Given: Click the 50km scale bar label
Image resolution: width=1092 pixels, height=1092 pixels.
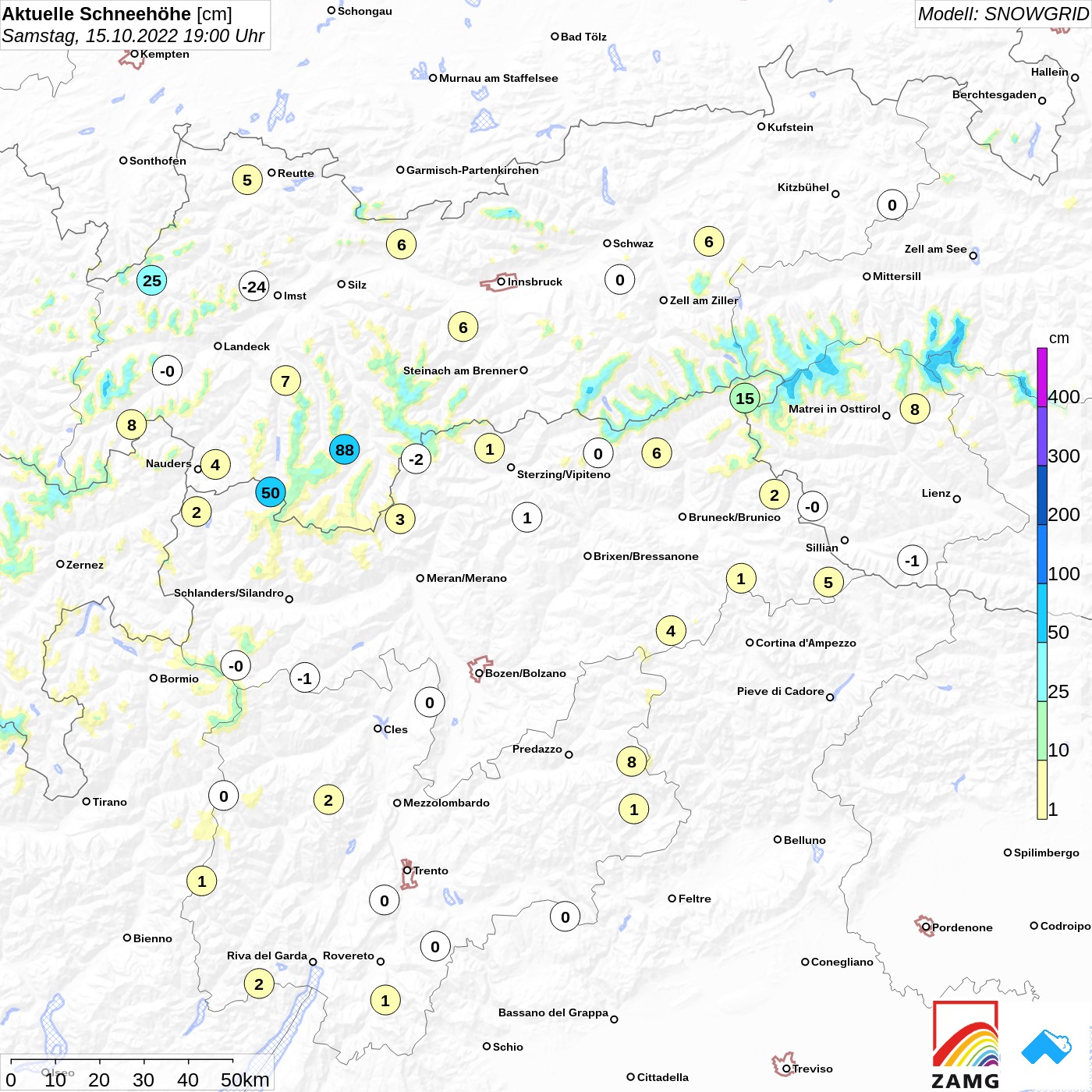Looking at the screenshot, I should tap(245, 1080).
